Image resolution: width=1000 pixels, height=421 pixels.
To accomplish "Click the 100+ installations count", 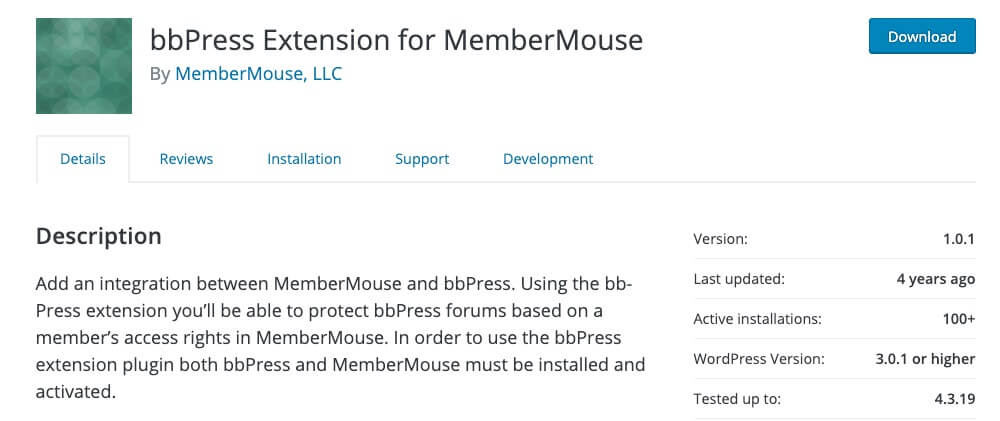I will coord(959,319).
